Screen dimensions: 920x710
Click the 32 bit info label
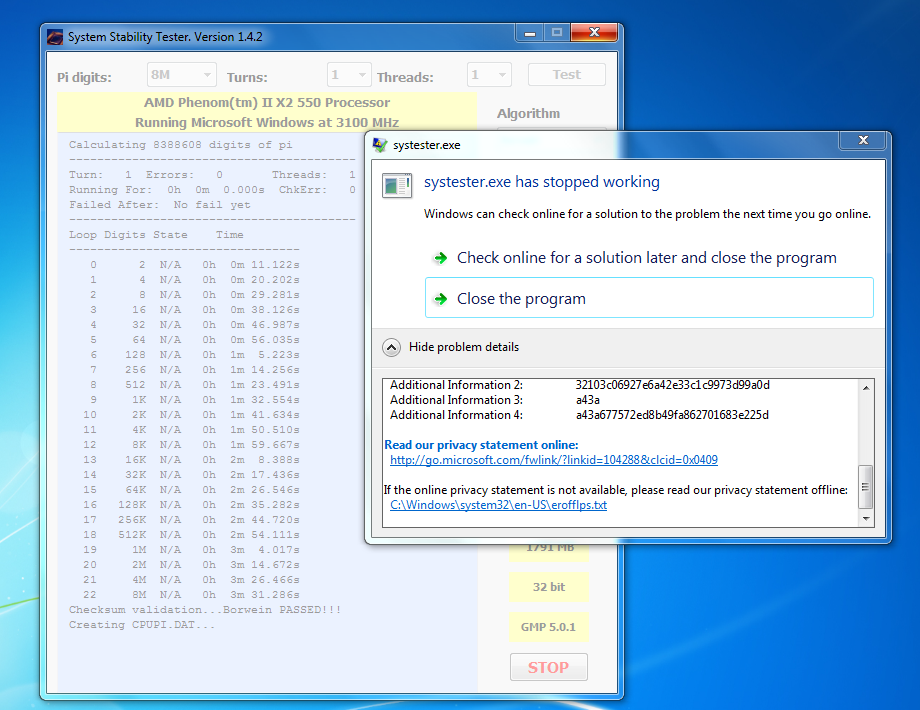(549, 587)
